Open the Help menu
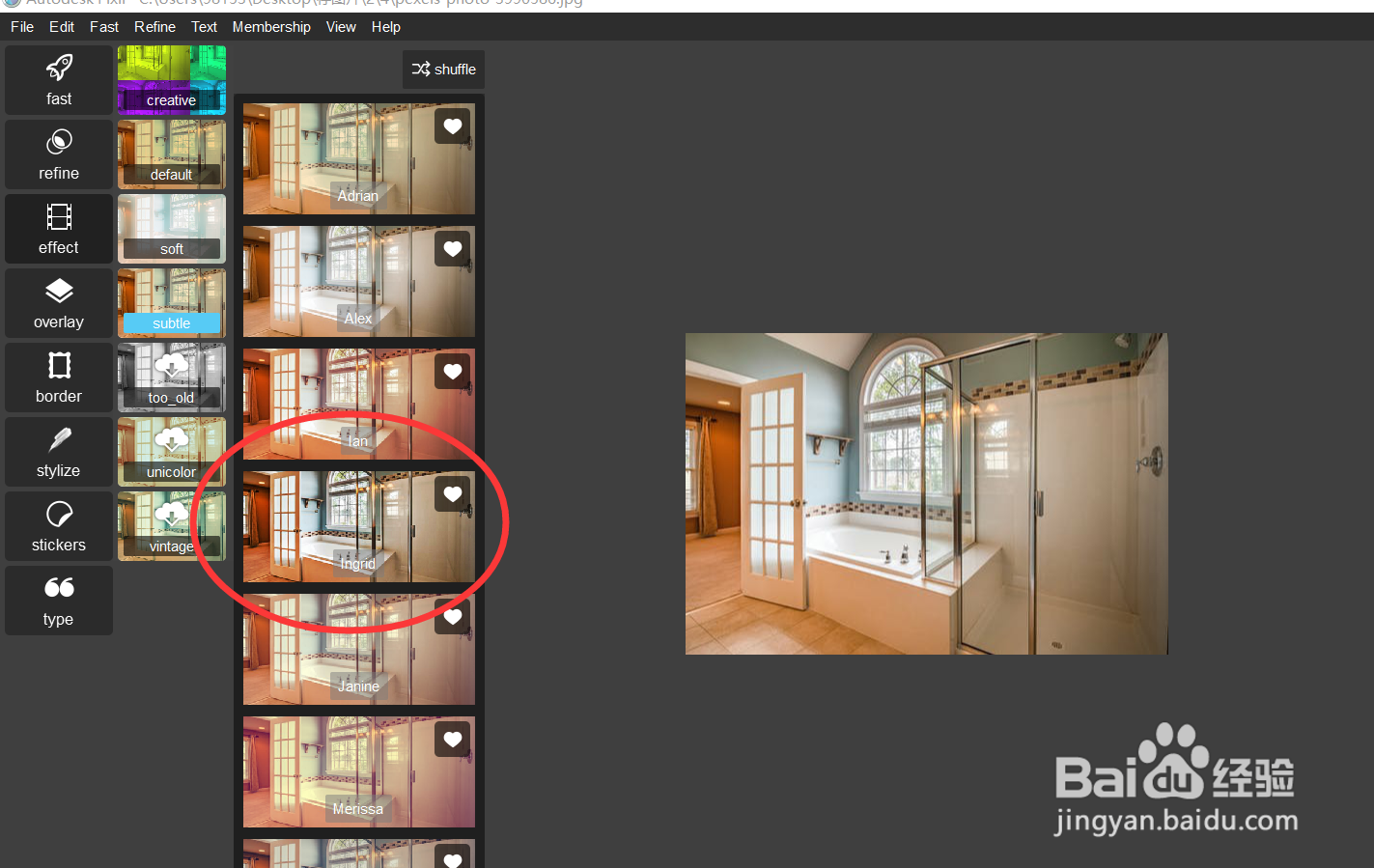The width and height of the screenshot is (1374, 868). [386, 27]
